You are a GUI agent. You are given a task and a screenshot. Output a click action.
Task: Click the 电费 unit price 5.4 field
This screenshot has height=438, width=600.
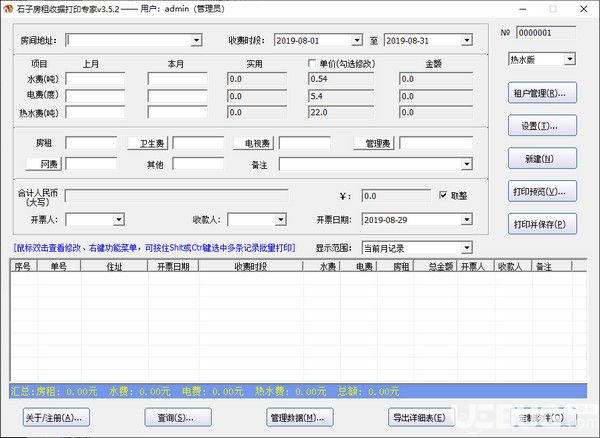pyautogui.click(x=341, y=96)
